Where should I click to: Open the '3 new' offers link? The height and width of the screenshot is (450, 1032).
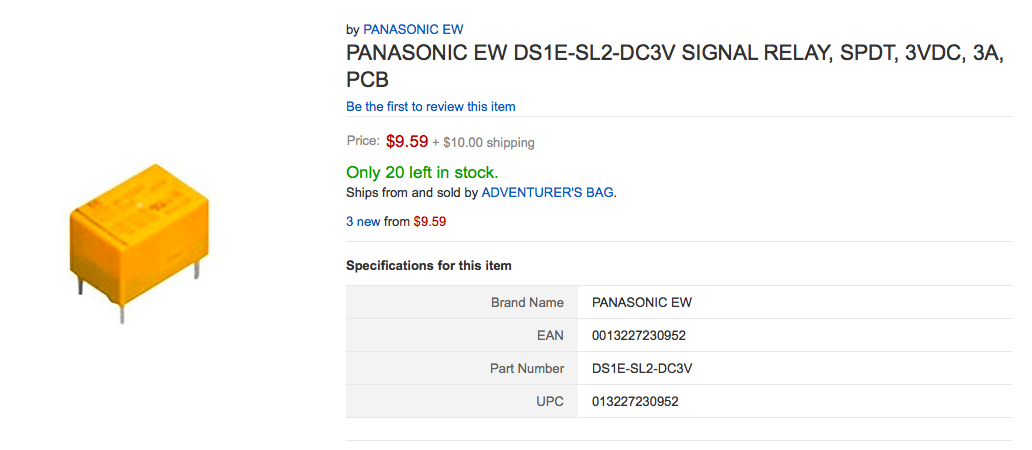(x=363, y=221)
